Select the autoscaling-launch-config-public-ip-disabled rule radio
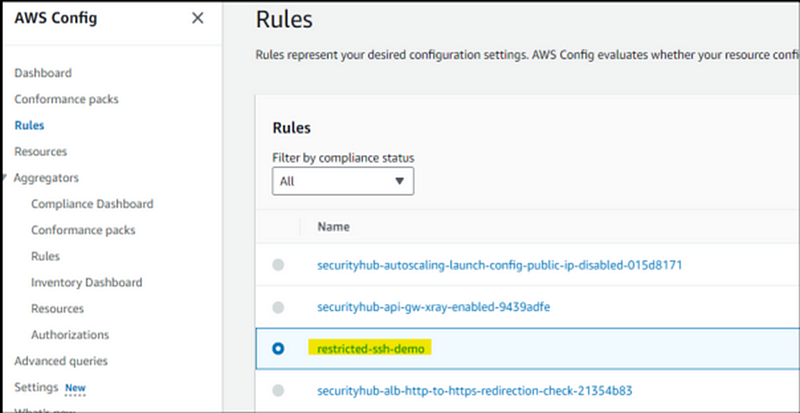 coord(278,265)
